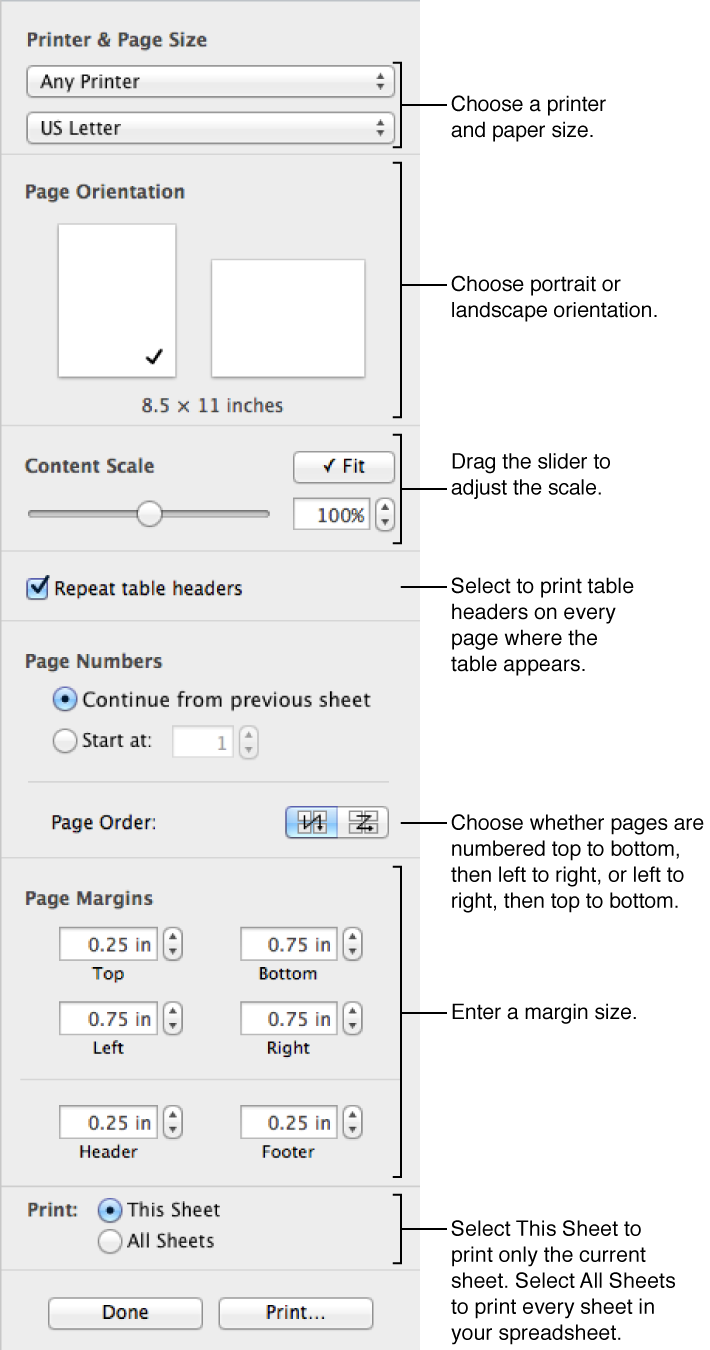The image size is (710, 1350).
Task: Click the Done button
Action: click(x=124, y=1313)
